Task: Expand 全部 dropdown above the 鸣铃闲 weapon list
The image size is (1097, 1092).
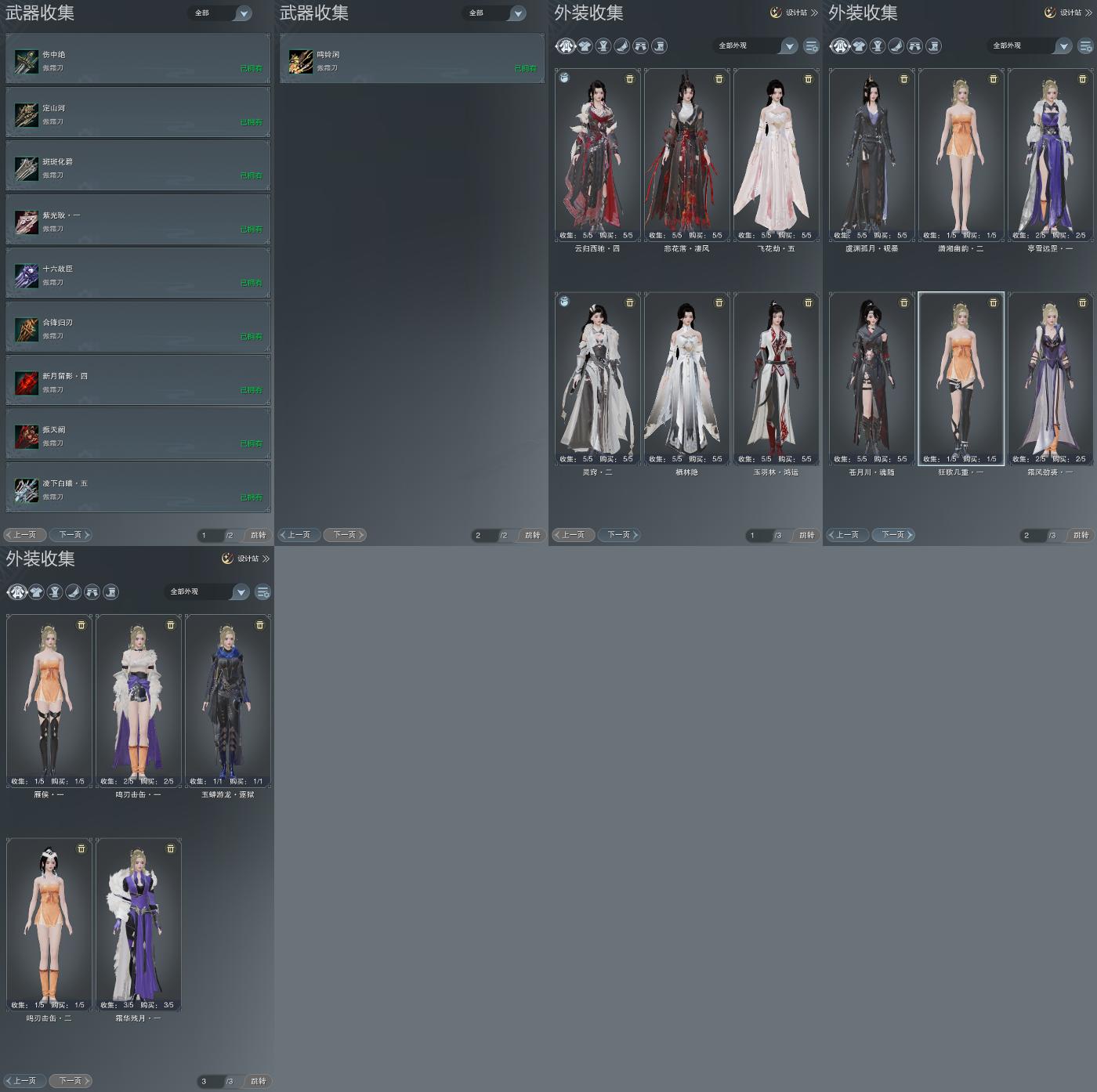Action: (x=494, y=13)
